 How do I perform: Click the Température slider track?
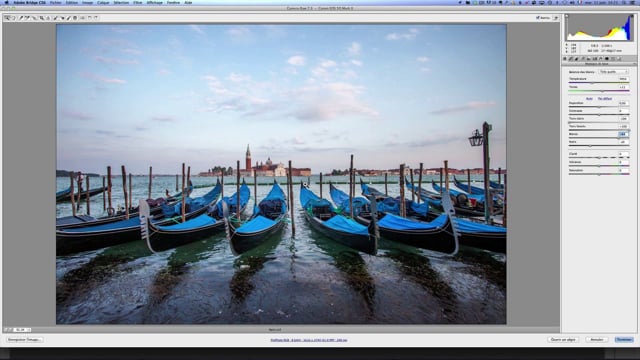click(599, 83)
